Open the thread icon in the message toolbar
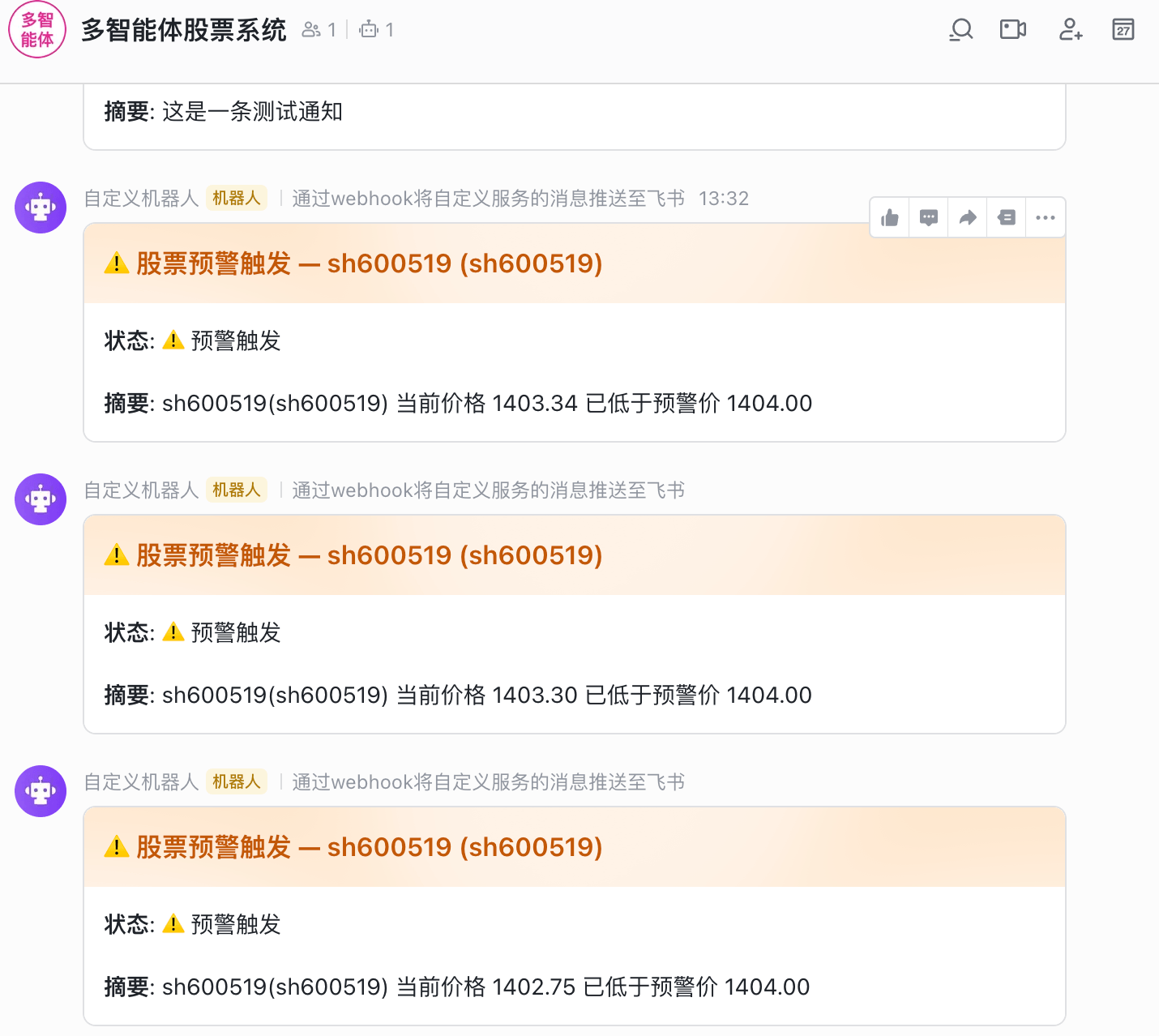Viewport: 1159px width, 1036px height. [x=1007, y=217]
